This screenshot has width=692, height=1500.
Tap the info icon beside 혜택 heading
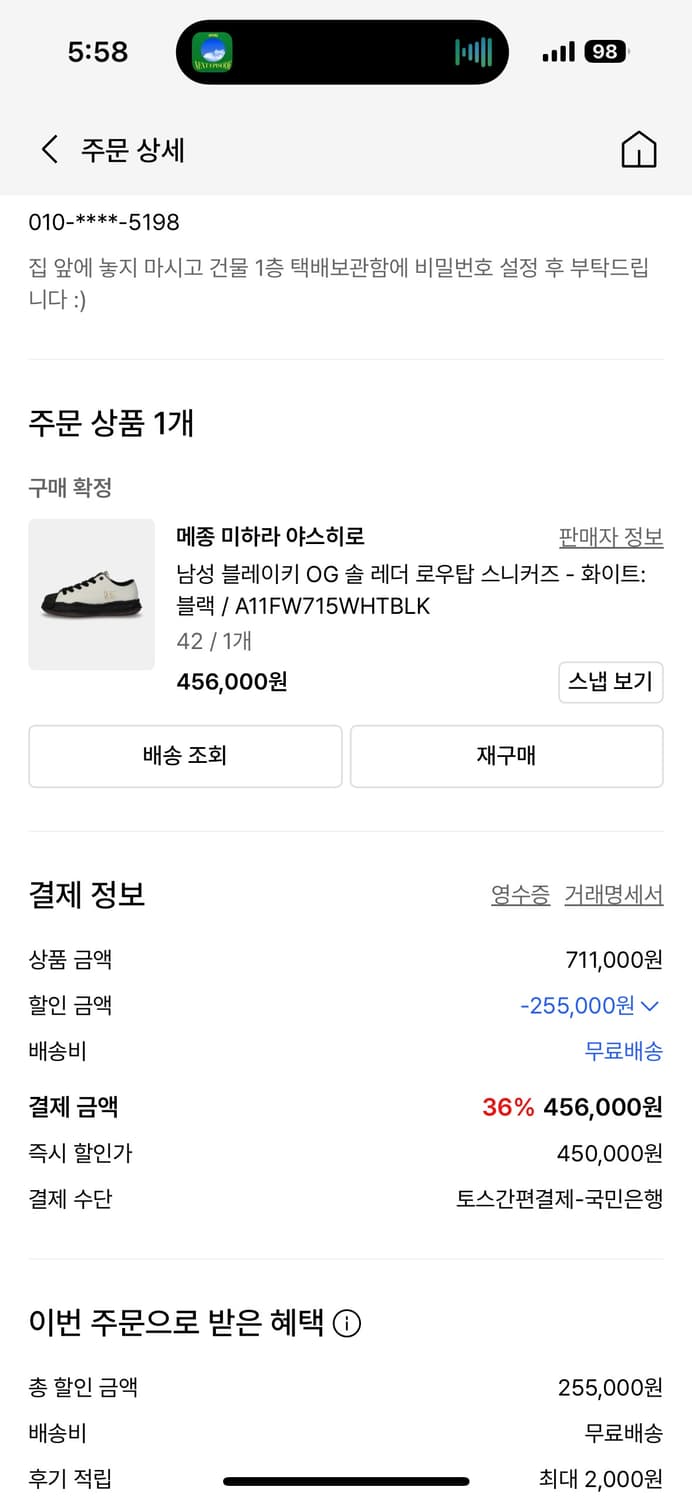click(347, 1324)
